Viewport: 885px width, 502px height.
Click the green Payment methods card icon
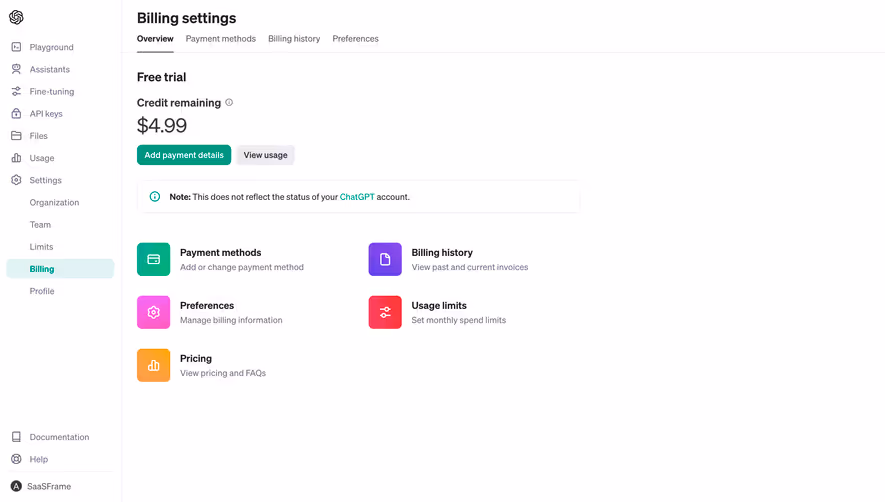(x=154, y=259)
